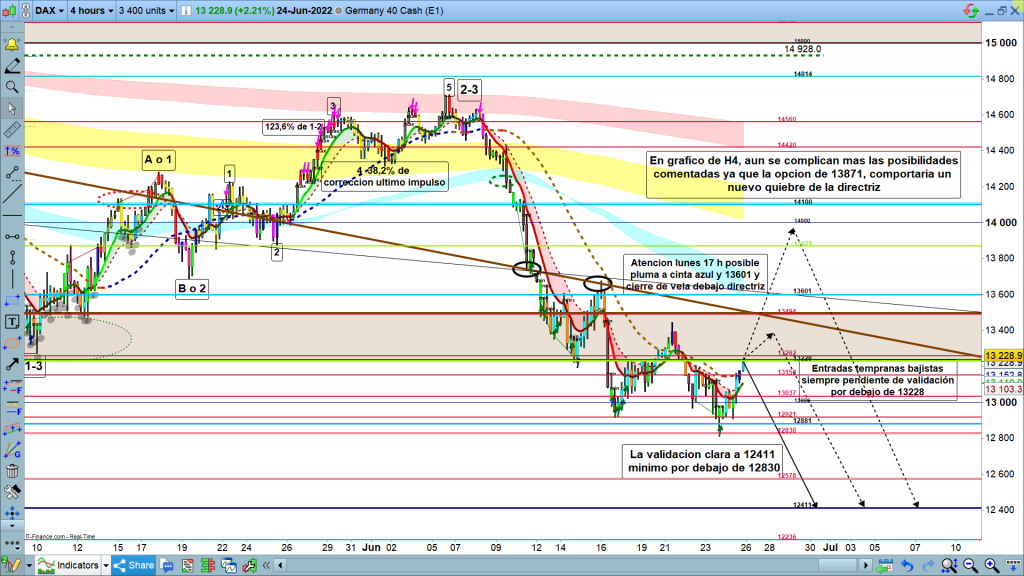Select the text annotation tool

12,322
